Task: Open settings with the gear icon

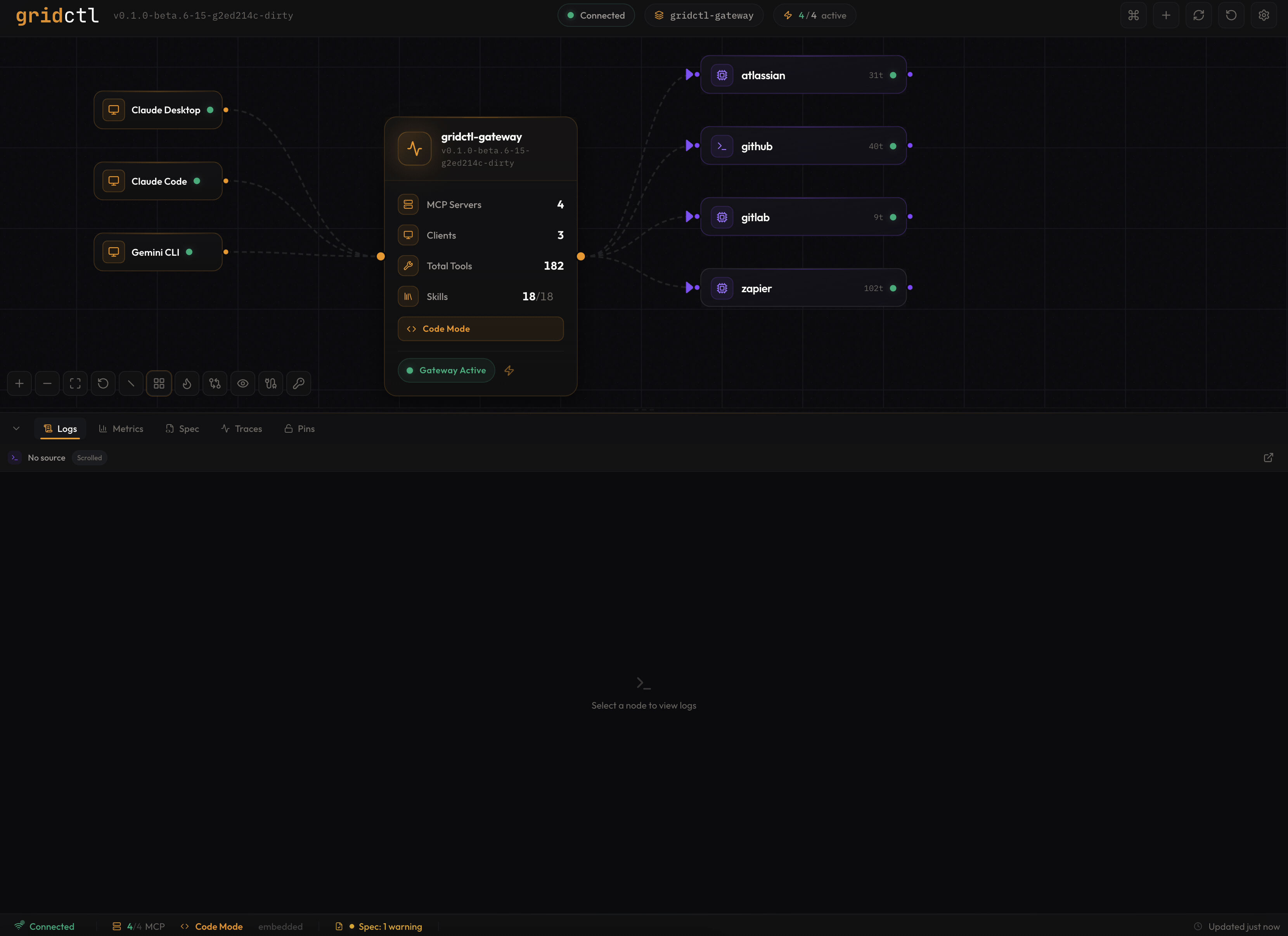Action: click(1264, 16)
